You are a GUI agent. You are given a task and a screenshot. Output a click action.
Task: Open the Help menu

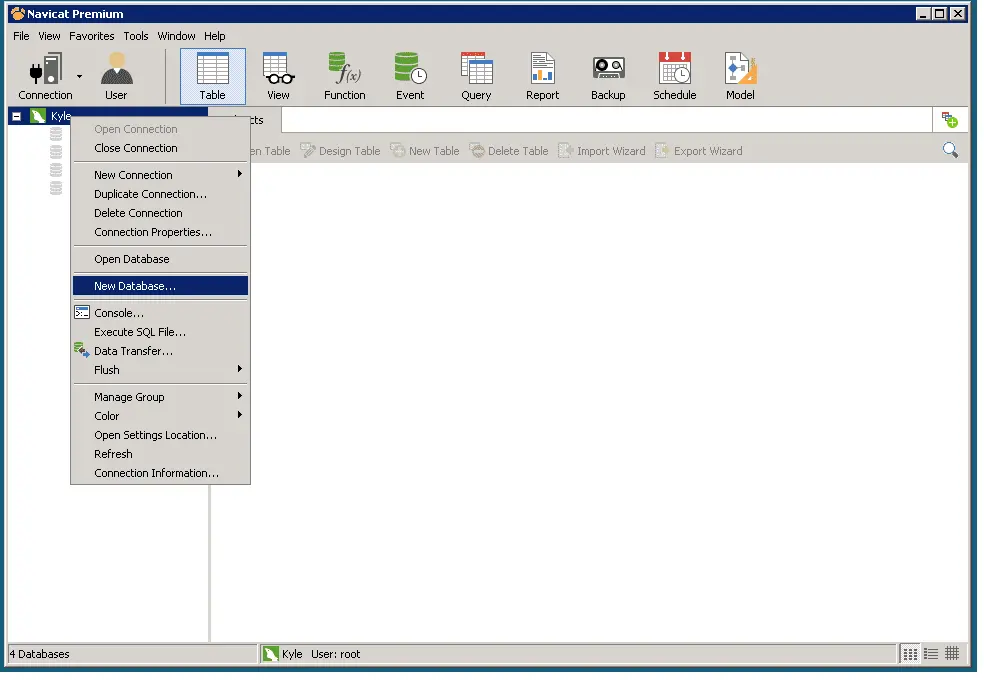[215, 36]
